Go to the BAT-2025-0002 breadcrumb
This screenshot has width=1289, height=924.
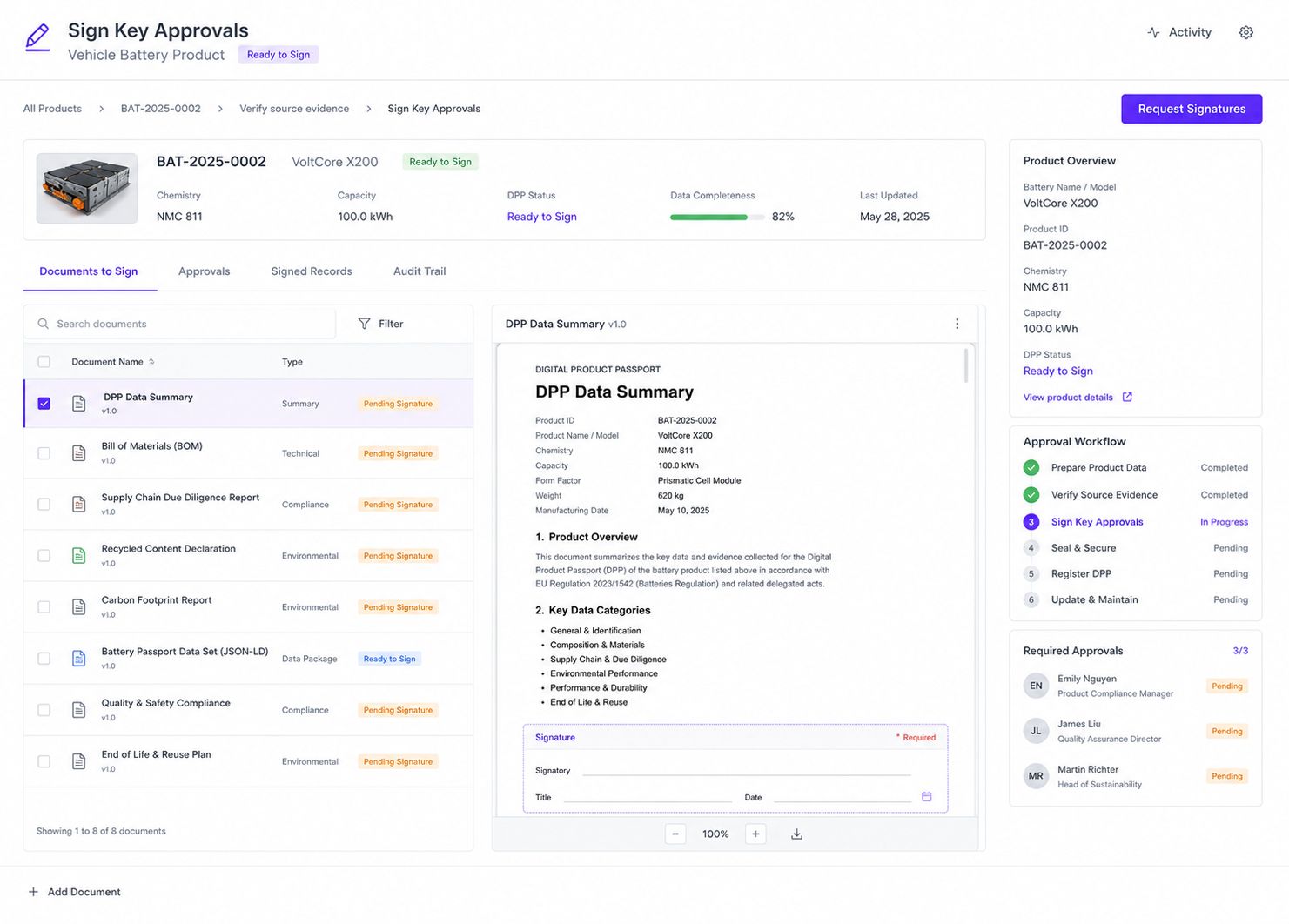161,109
